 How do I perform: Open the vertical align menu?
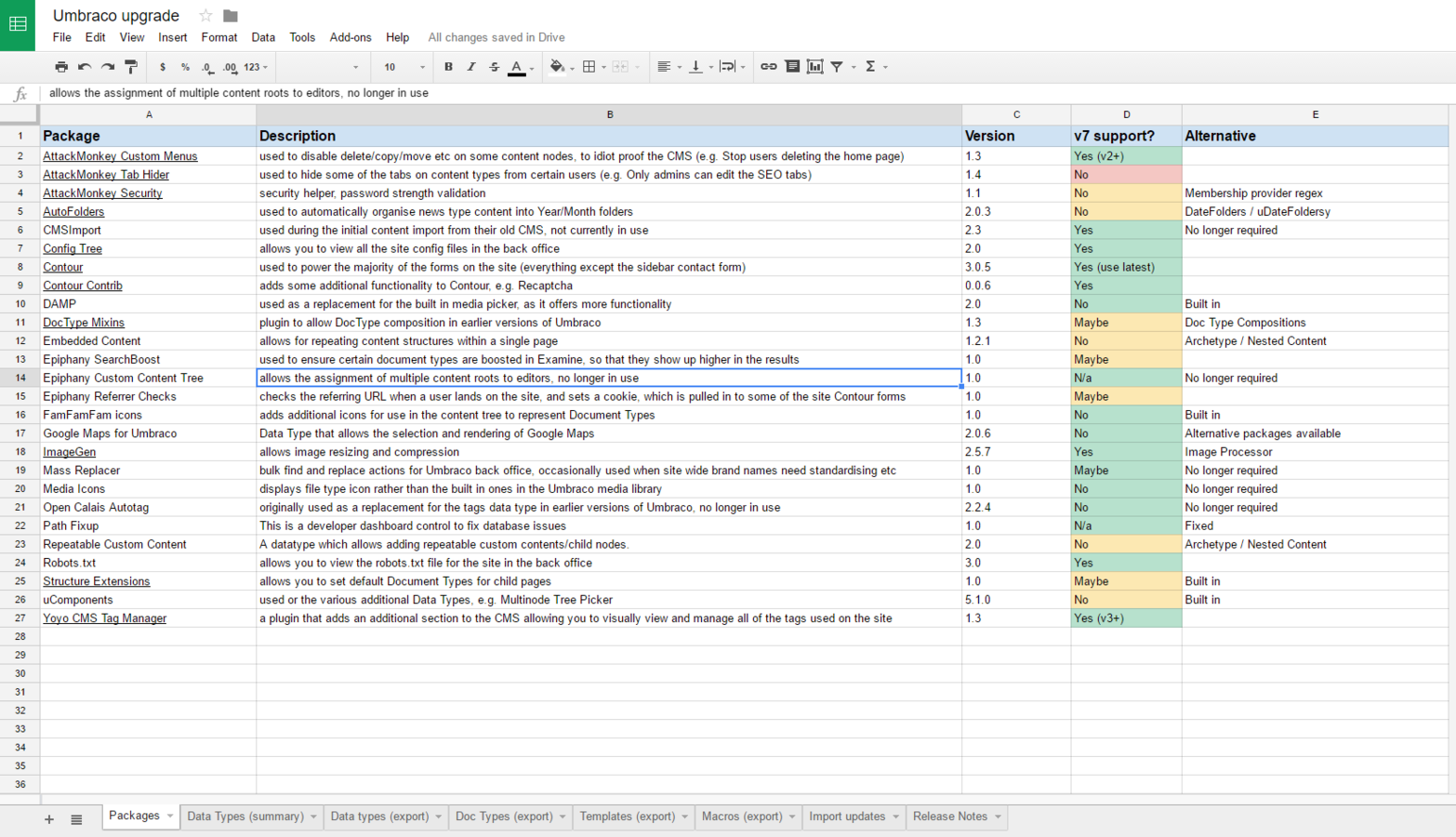[x=700, y=67]
